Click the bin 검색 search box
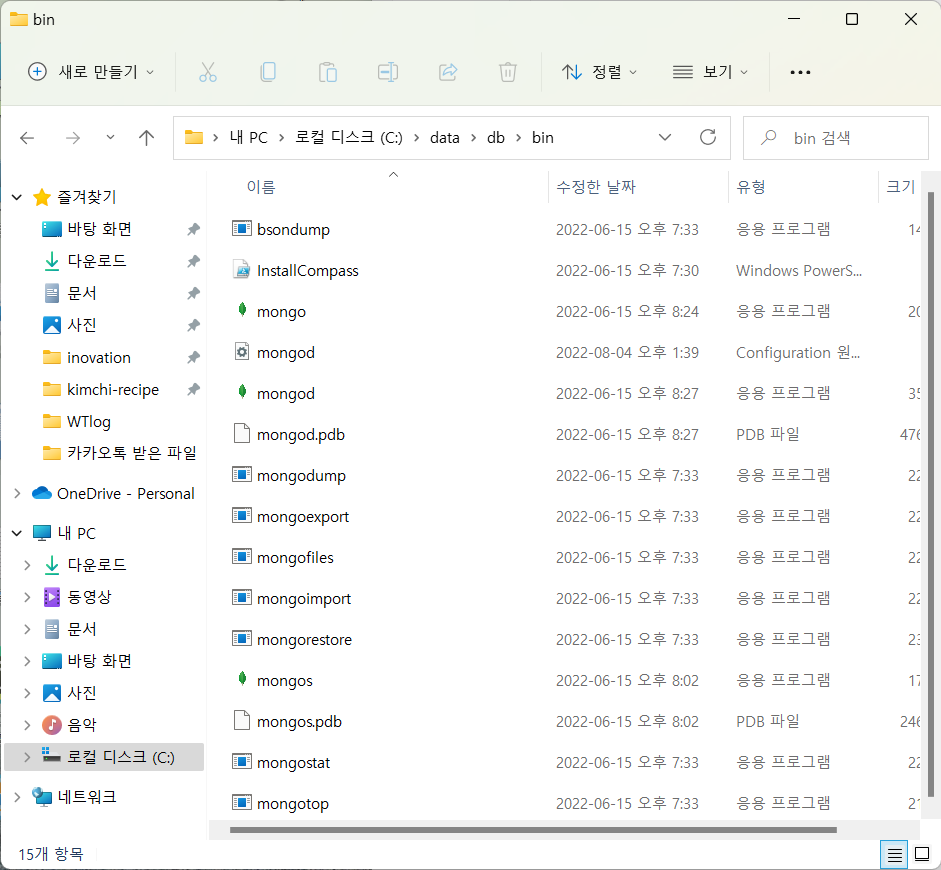Screen dimensions: 941x870 (835, 138)
